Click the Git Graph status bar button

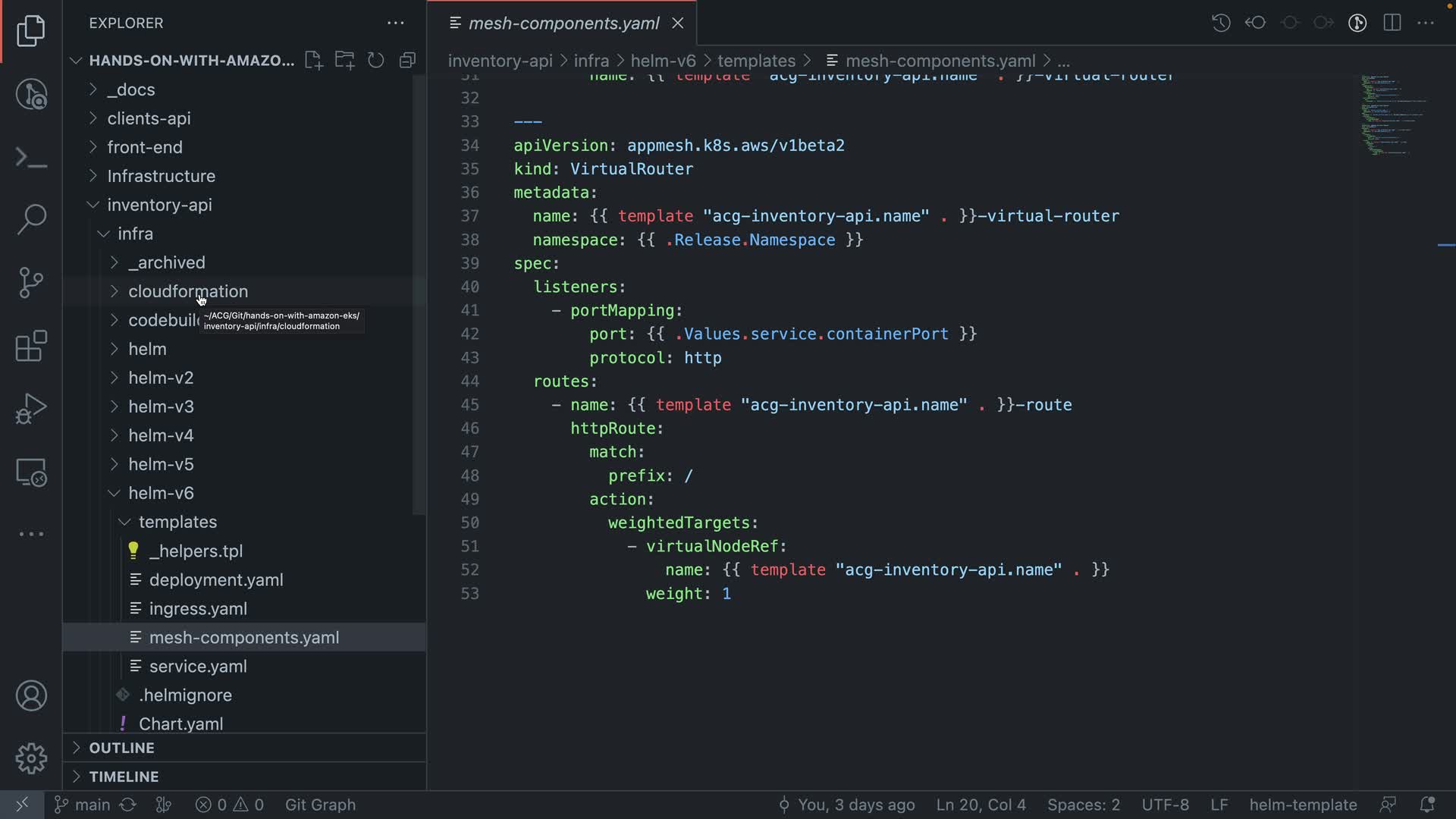[x=320, y=805]
